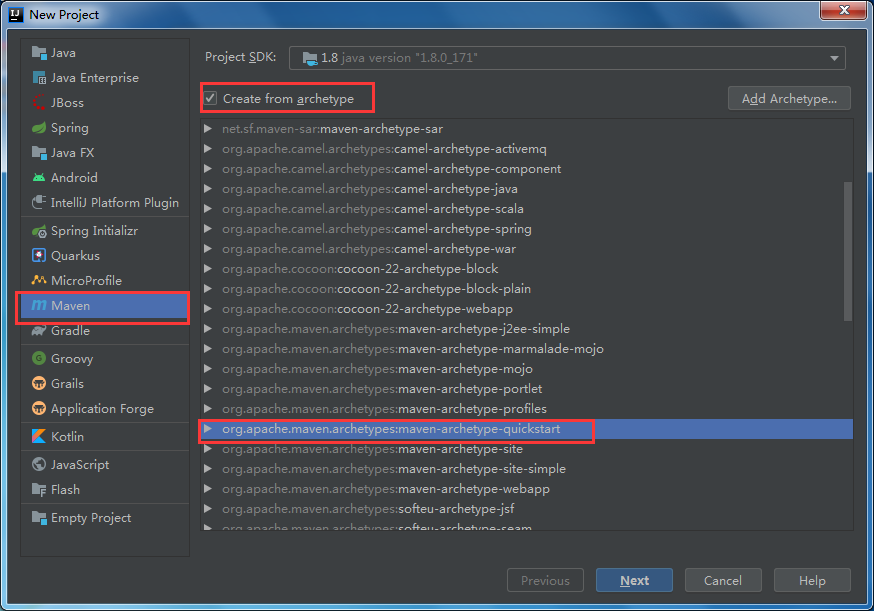Click the archetype list vertical scrollbar
874x611 pixels.
pyautogui.click(x=848, y=251)
